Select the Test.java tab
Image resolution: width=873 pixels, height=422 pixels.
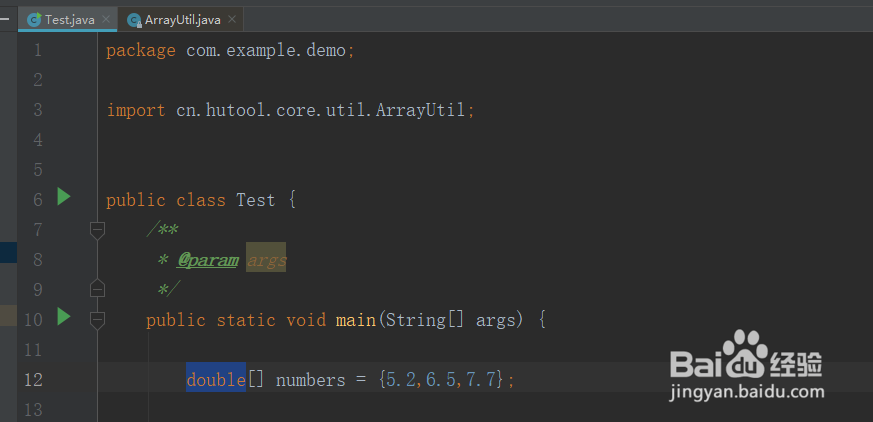click(69, 20)
